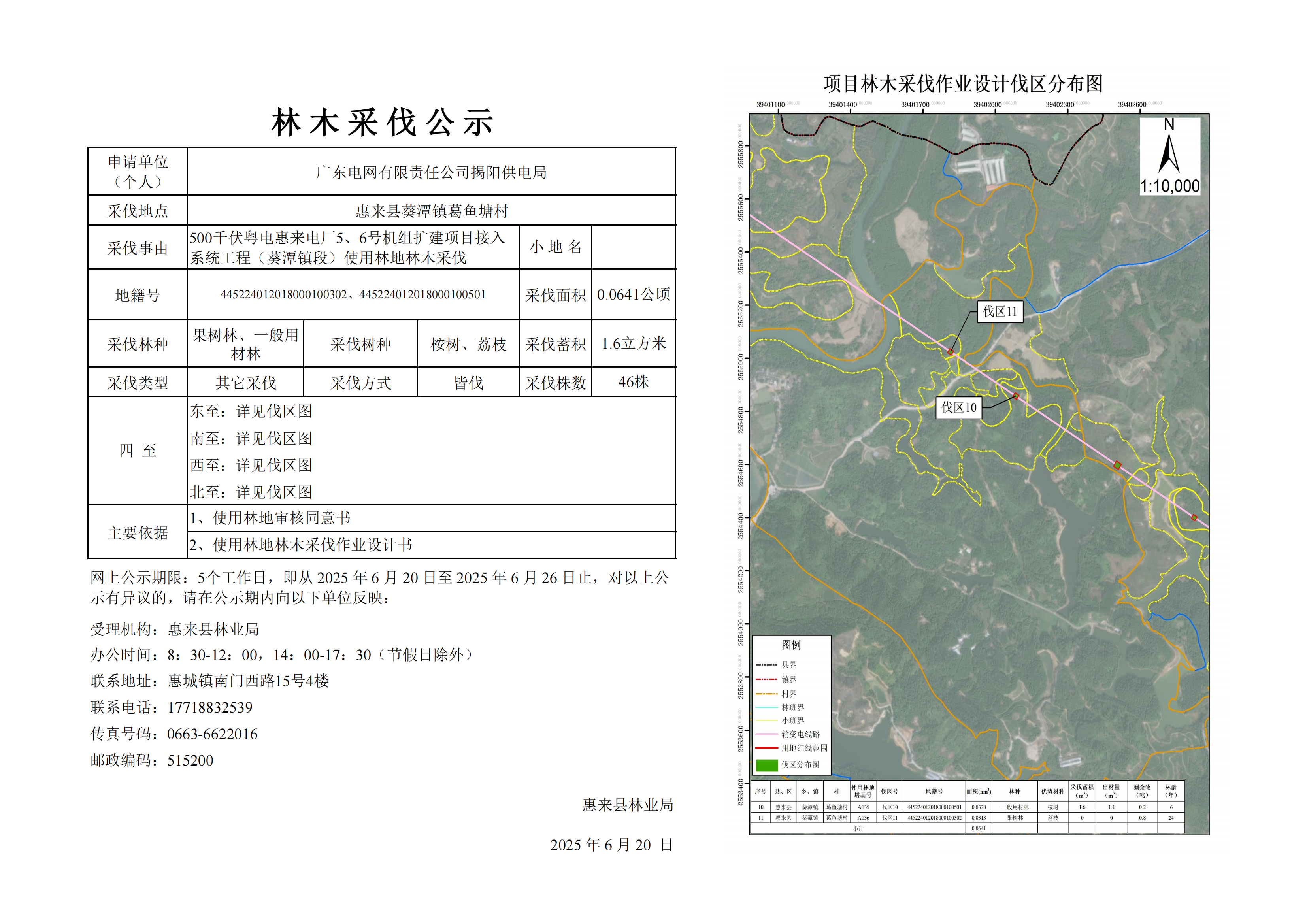Screen dimensions: 1307x924
Task: Click map table cell 一般用材林
Action: pos(1015,807)
